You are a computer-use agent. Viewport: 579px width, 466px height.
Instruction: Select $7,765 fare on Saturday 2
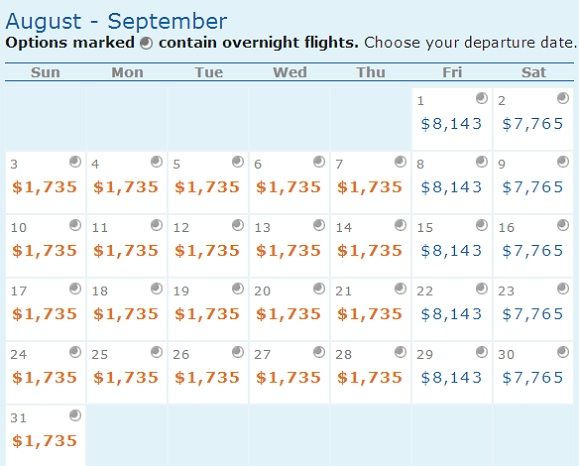click(532, 124)
